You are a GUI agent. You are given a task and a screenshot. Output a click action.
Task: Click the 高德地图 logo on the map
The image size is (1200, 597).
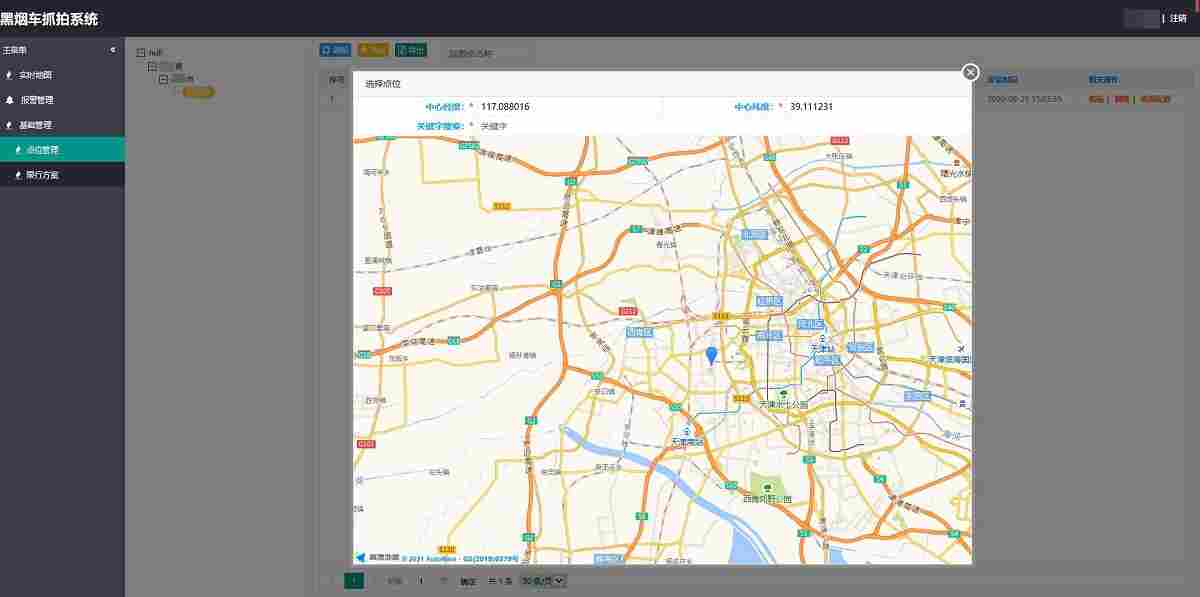[377, 557]
